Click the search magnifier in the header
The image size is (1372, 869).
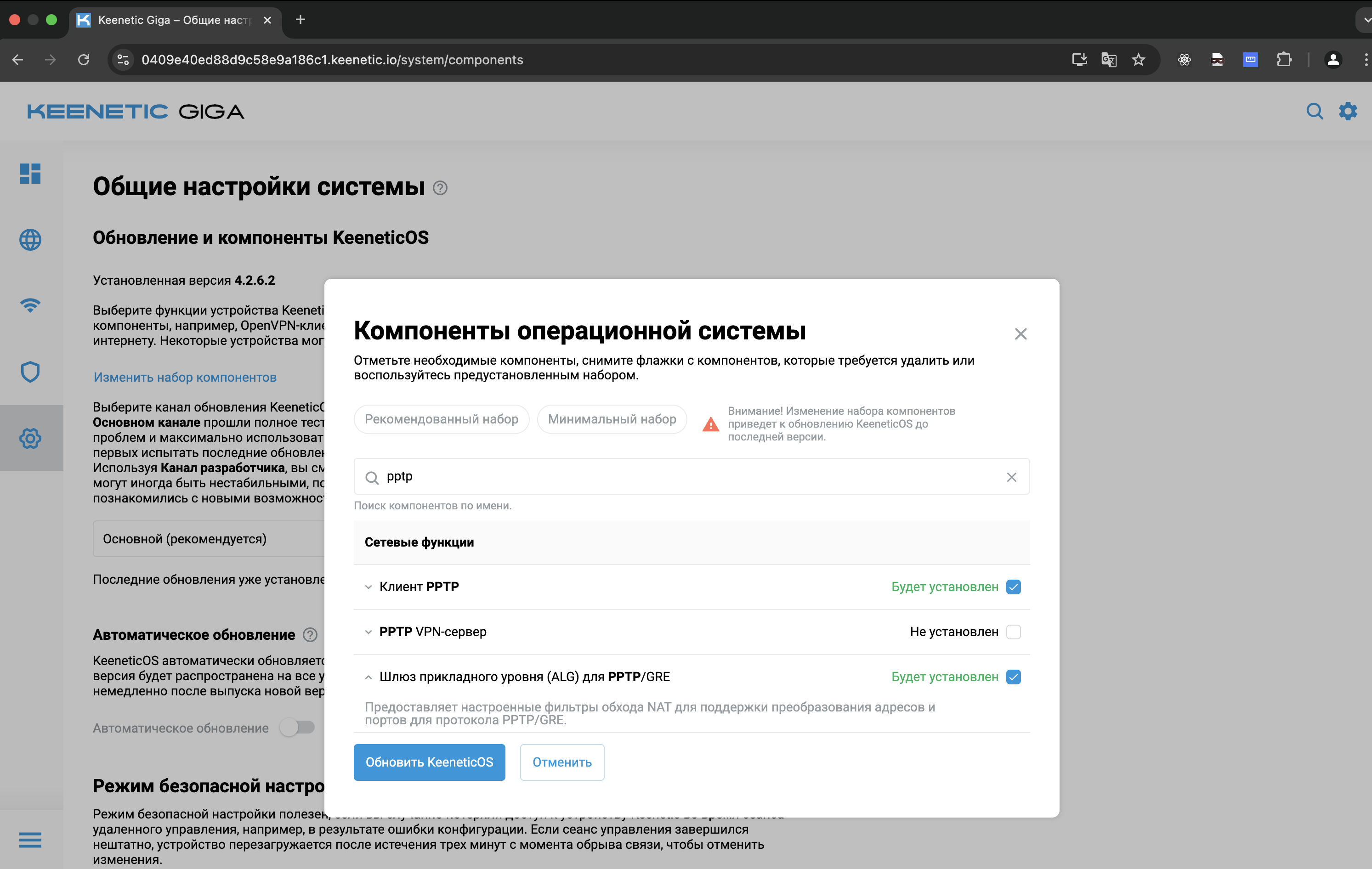click(1315, 111)
